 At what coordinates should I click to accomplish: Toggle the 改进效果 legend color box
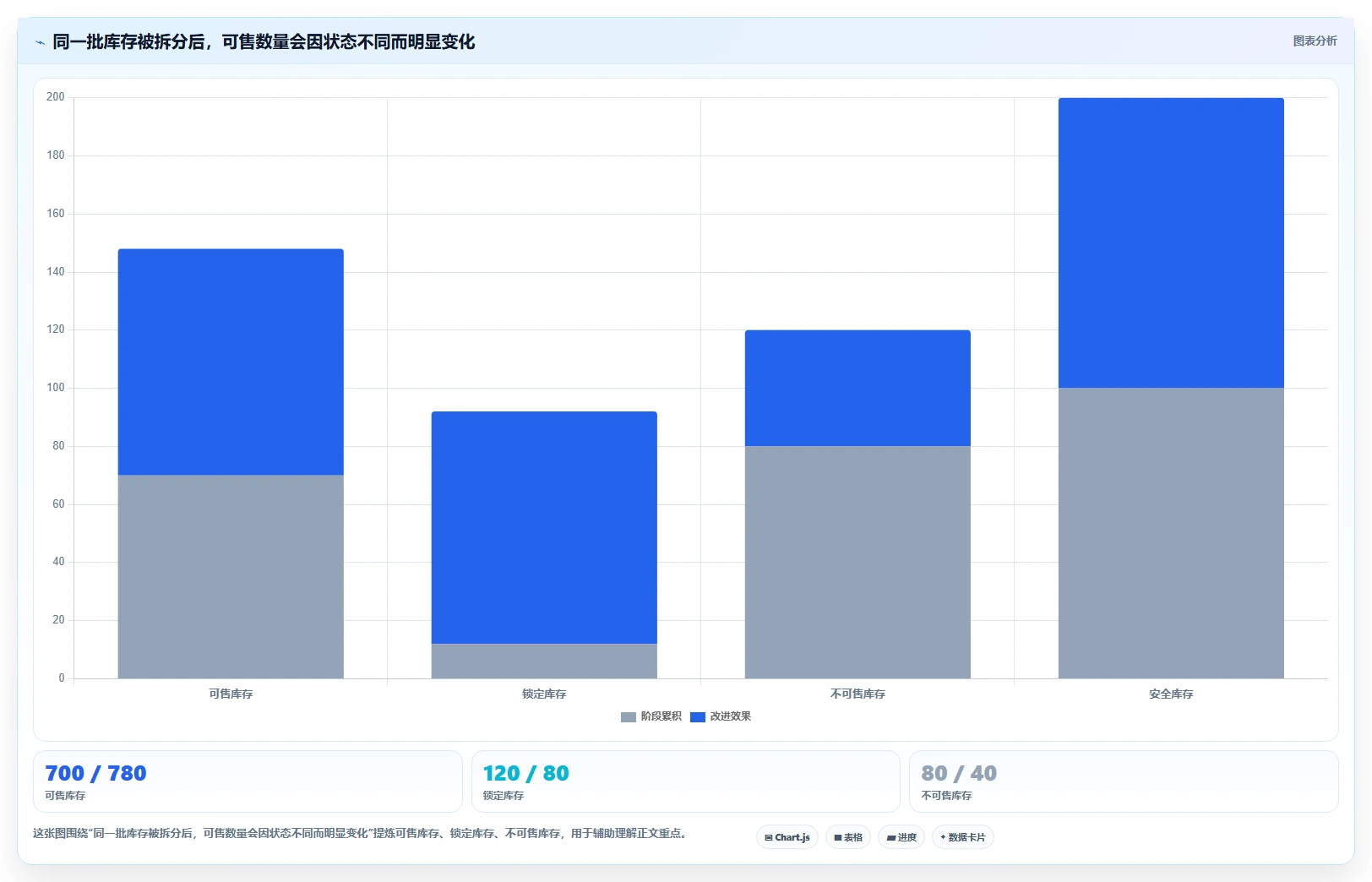697,716
